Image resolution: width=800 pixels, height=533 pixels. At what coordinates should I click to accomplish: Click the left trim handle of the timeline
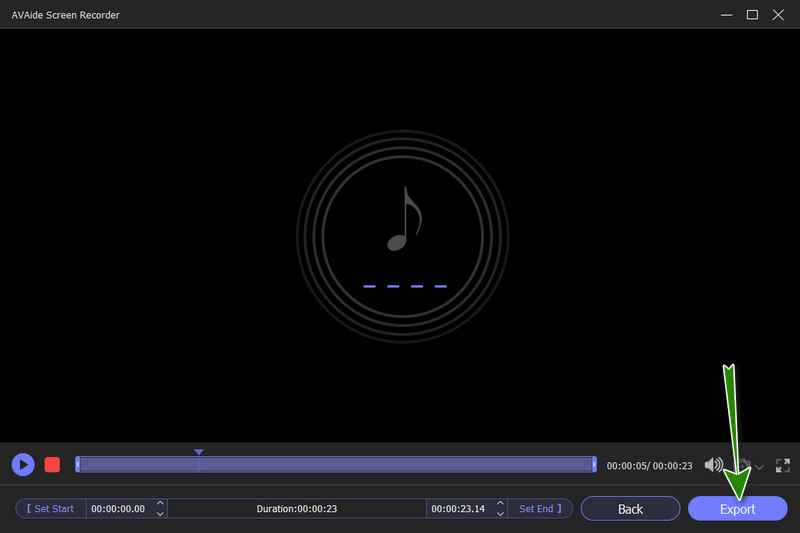(x=78, y=464)
